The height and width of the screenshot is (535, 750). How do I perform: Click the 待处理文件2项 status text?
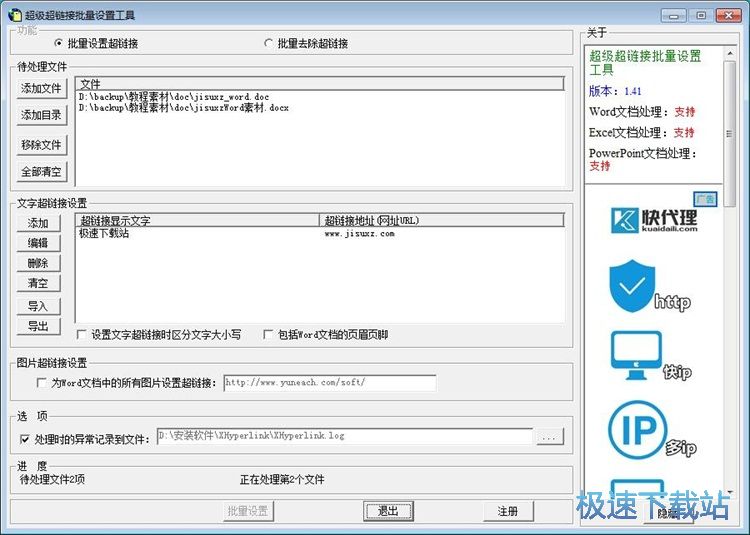[x=52, y=479]
